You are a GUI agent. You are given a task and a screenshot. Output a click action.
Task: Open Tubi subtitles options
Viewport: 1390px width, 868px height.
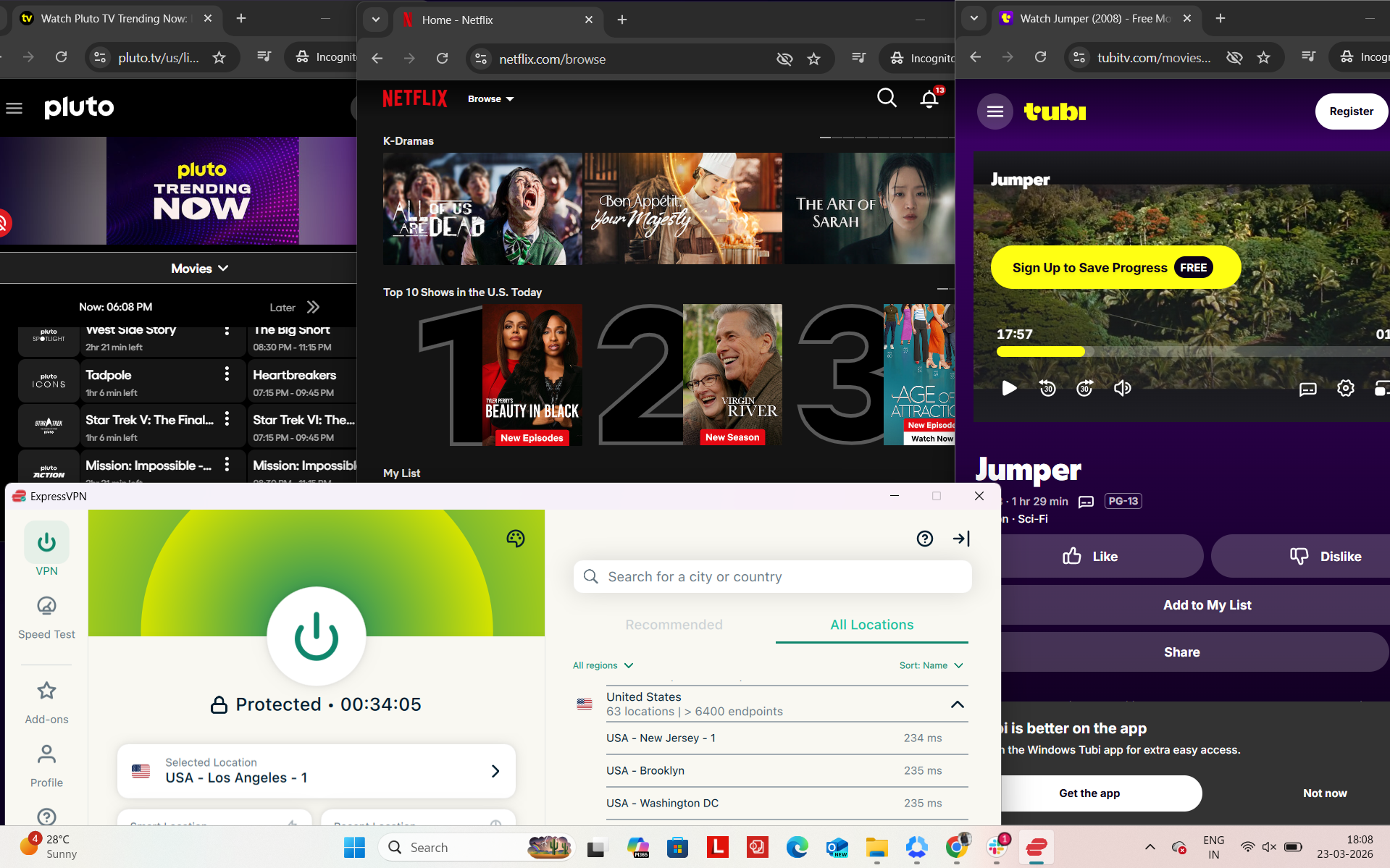tap(1307, 389)
